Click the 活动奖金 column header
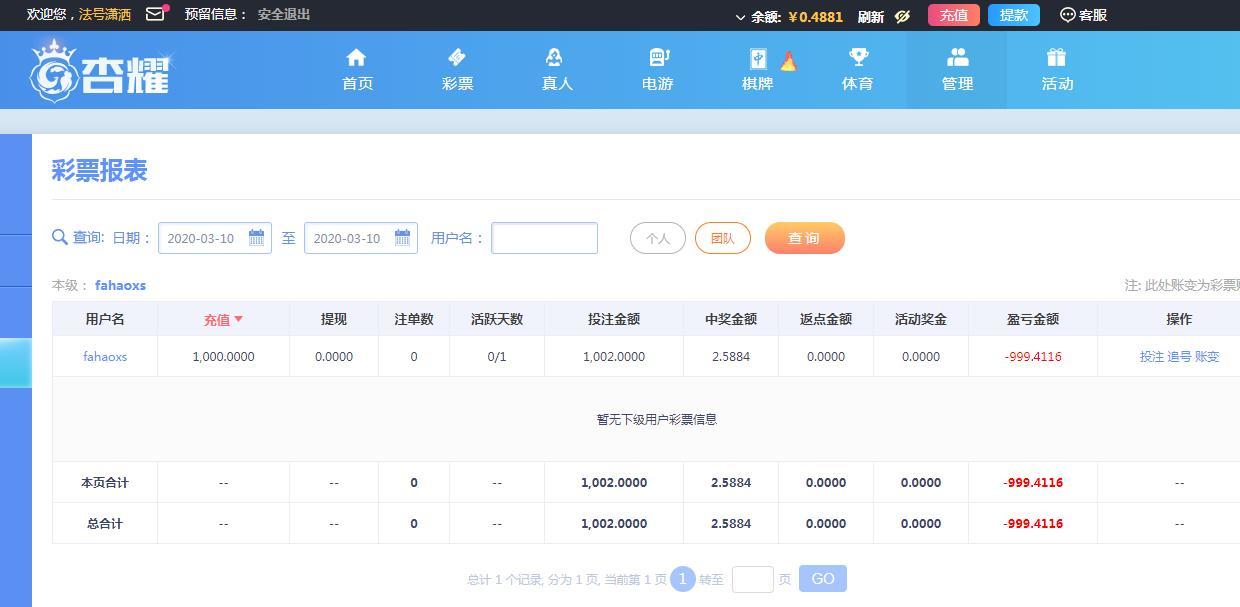The height and width of the screenshot is (607, 1240). pos(921,319)
